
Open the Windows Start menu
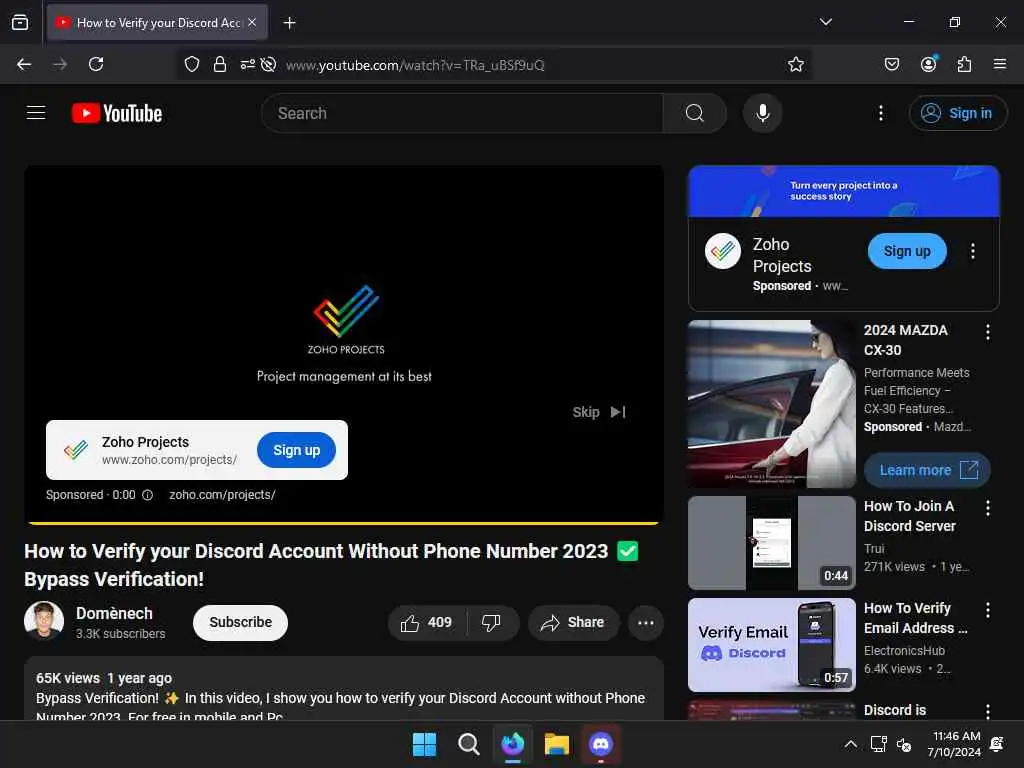pos(424,744)
